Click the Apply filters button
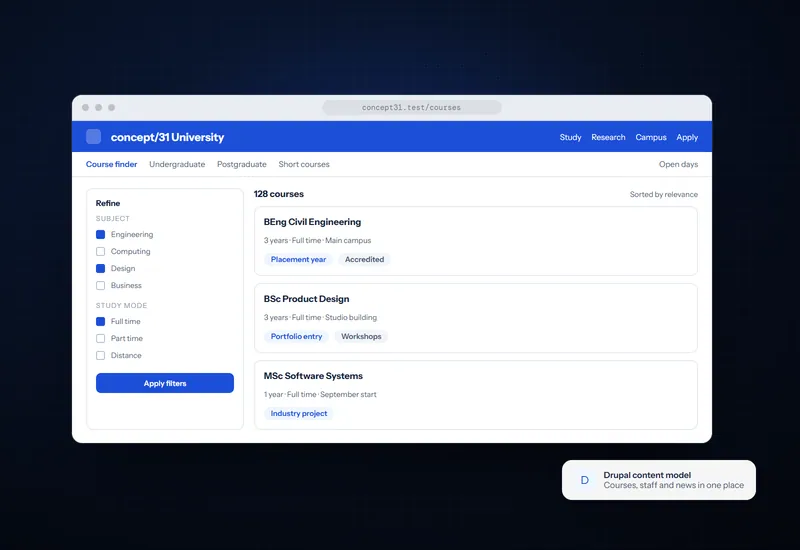The width and height of the screenshot is (800, 550). pos(165,383)
